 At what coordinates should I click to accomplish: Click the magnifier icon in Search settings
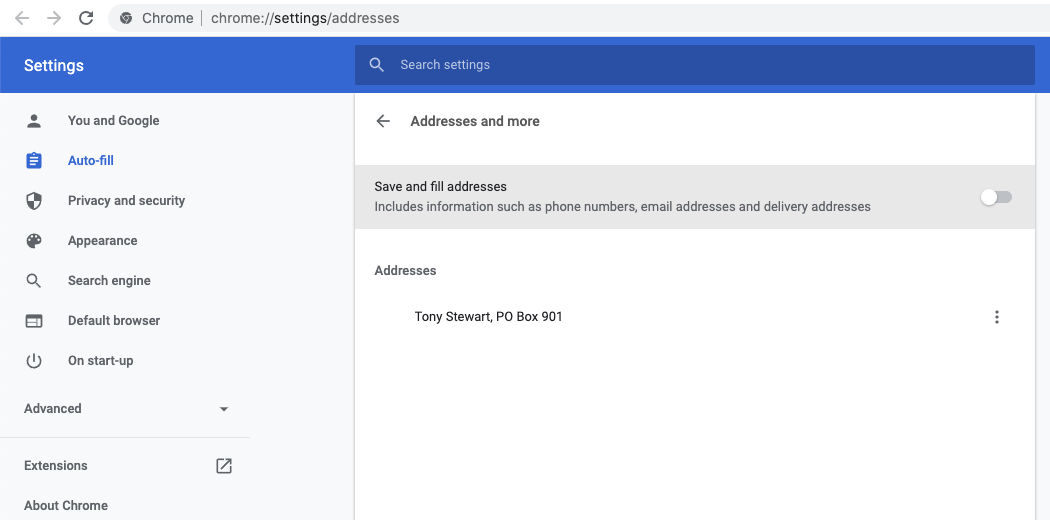click(x=377, y=65)
